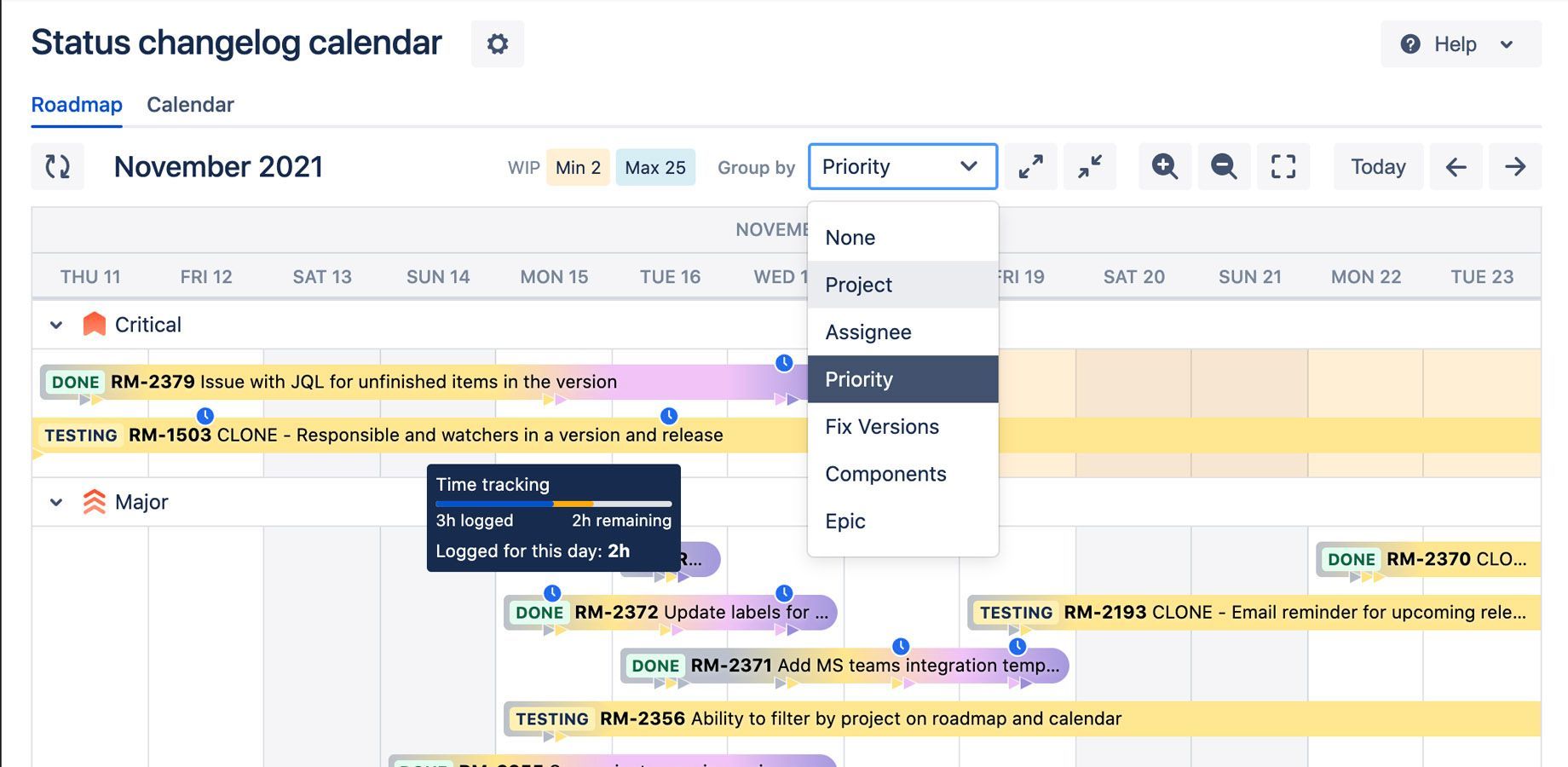Viewport: 1568px width, 767px height.
Task: Select Assignee grouping option
Action: pyautogui.click(x=902, y=332)
